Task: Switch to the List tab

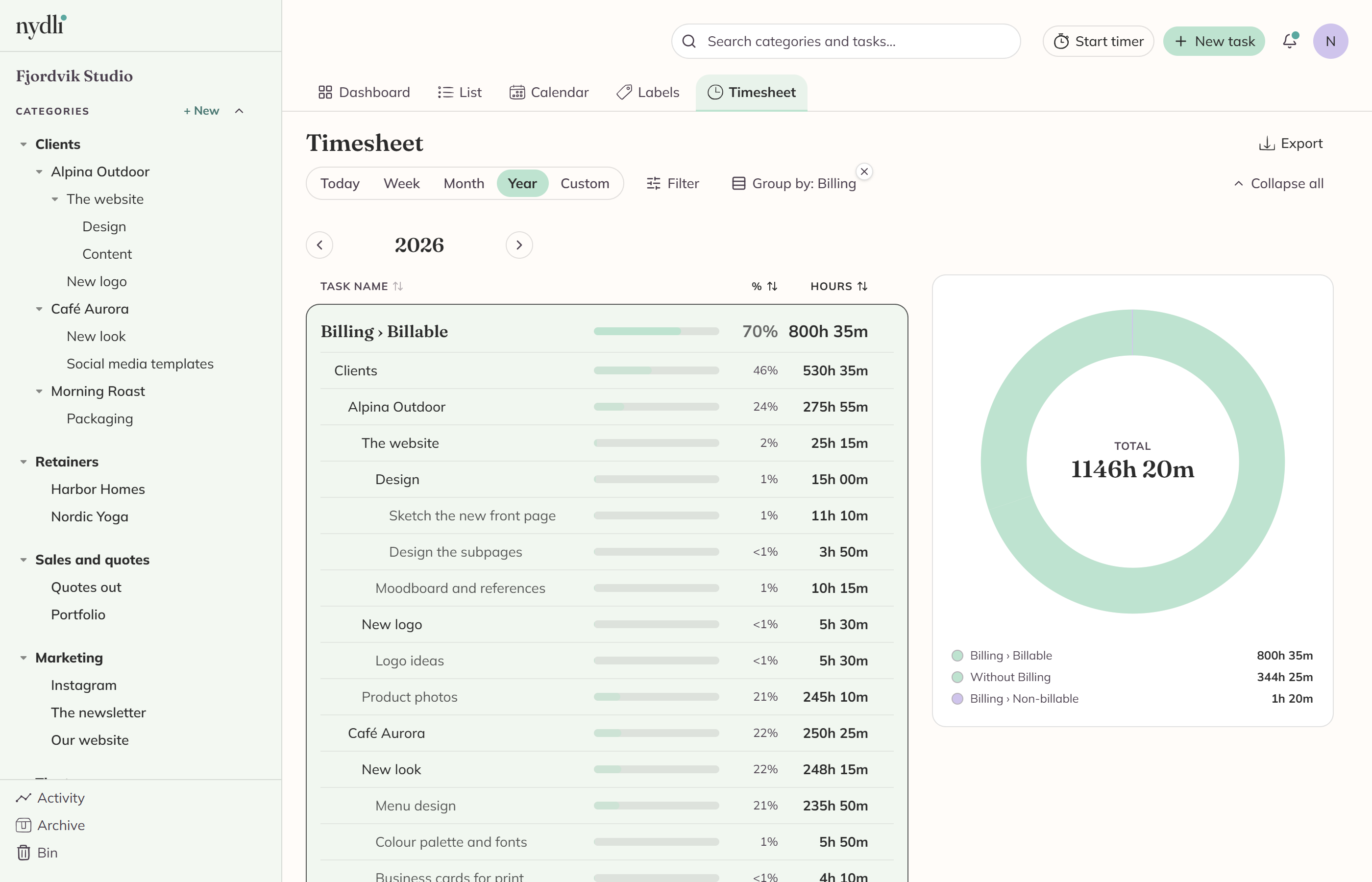Action: (459, 92)
